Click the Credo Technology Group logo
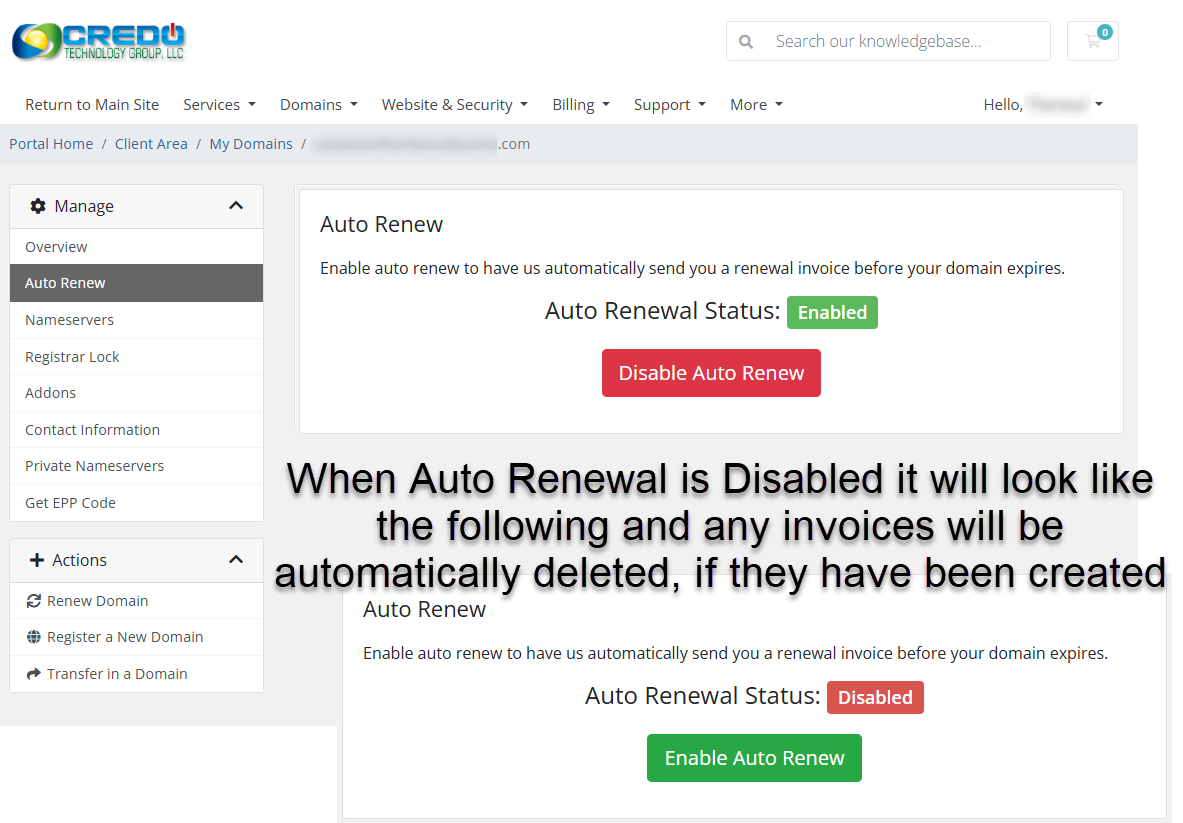1183x823 pixels. point(98,41)
